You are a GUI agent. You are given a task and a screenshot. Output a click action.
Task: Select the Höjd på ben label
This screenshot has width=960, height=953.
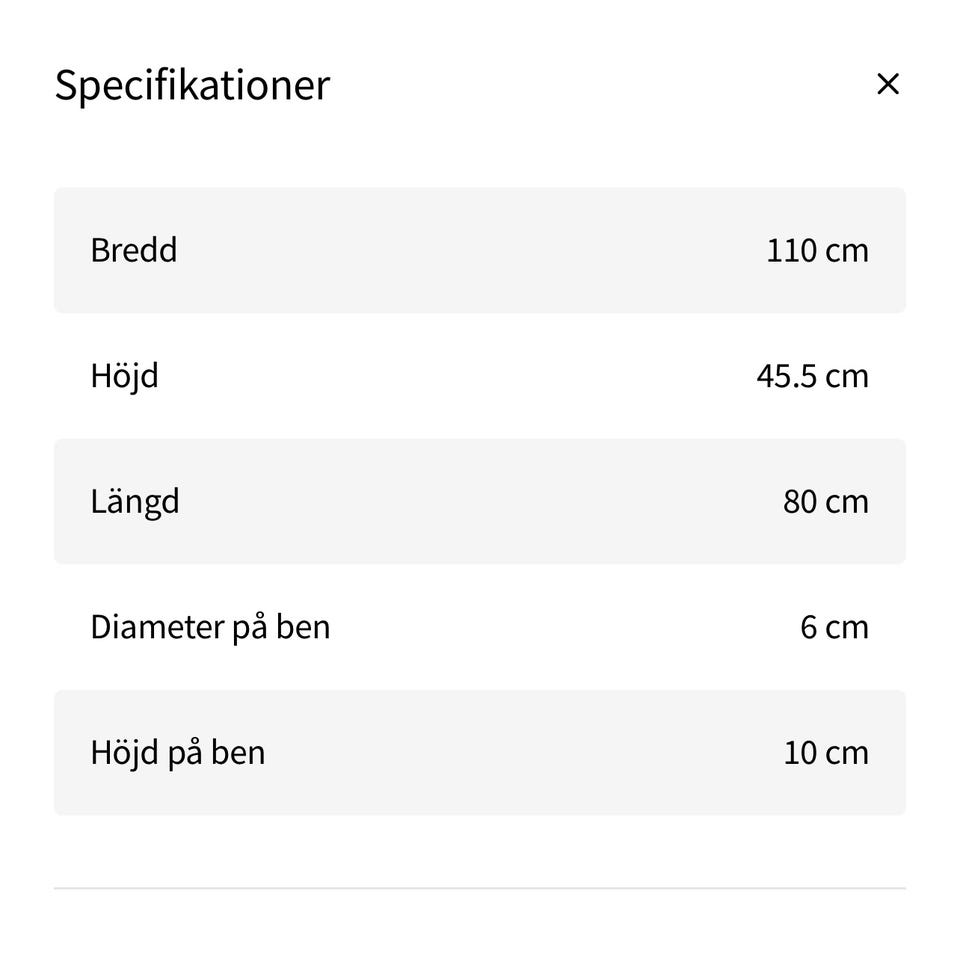(178, 752)
